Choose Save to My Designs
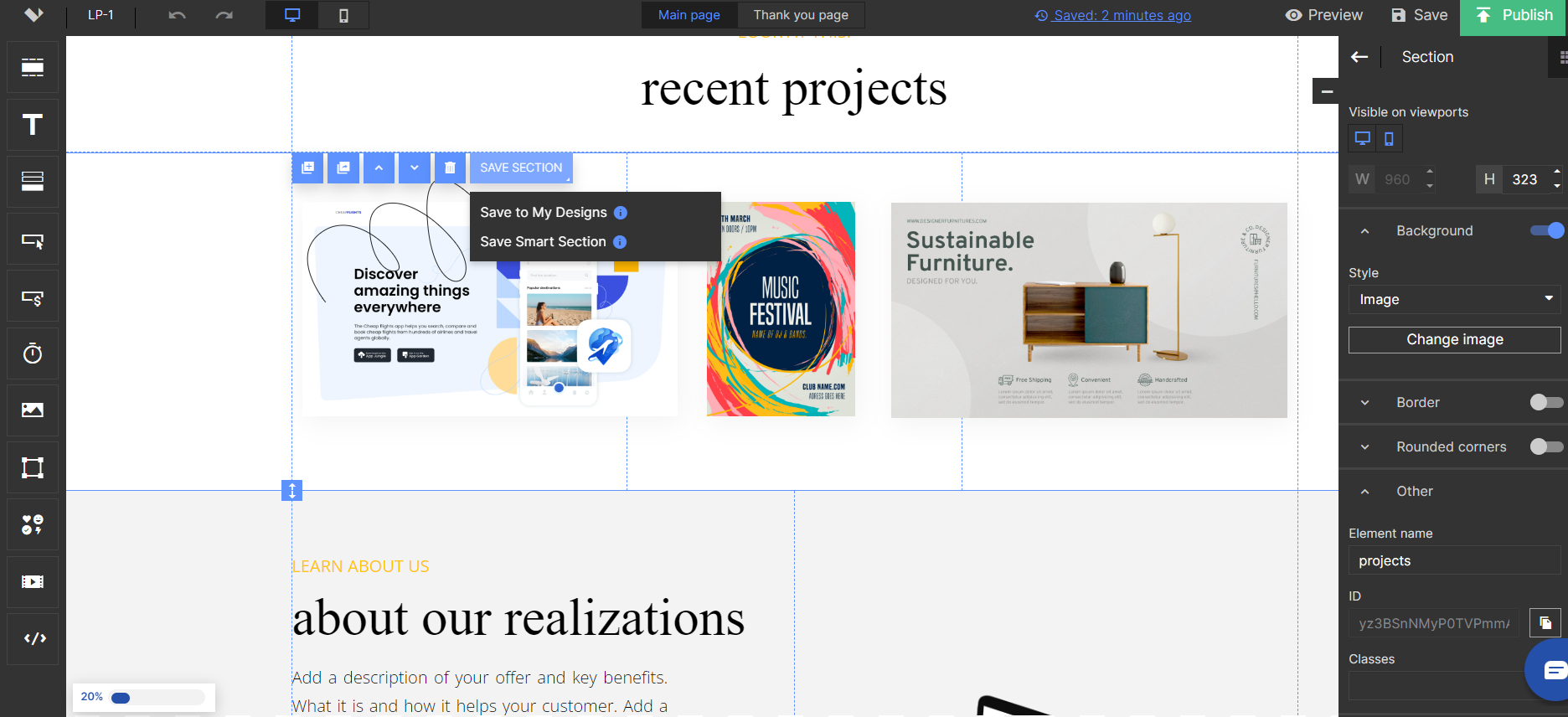The image size is (1568, 717). pos(544,213)
